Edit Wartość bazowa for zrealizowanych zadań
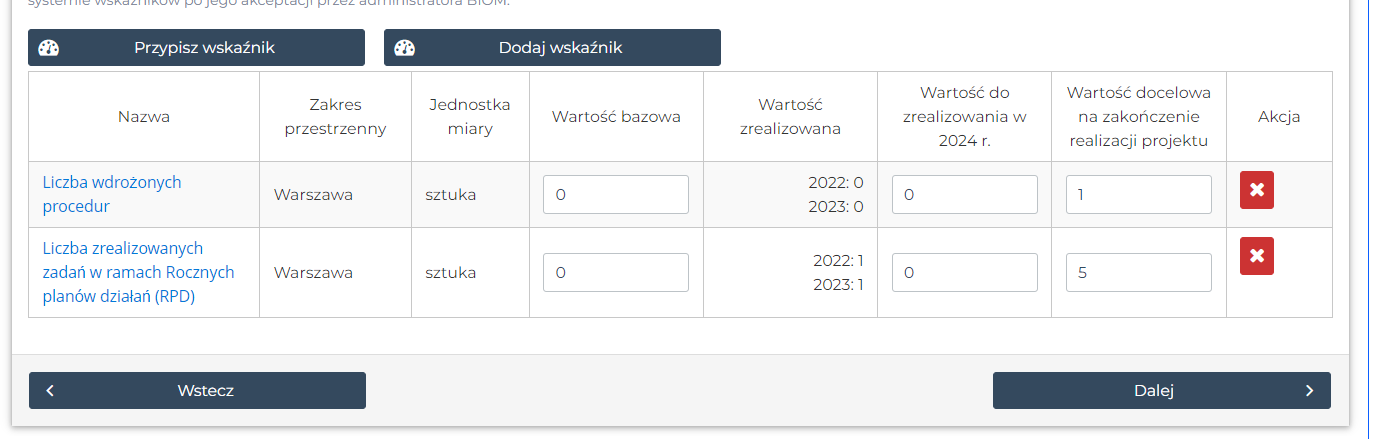The image size is (1384, 439). point(616,273)
